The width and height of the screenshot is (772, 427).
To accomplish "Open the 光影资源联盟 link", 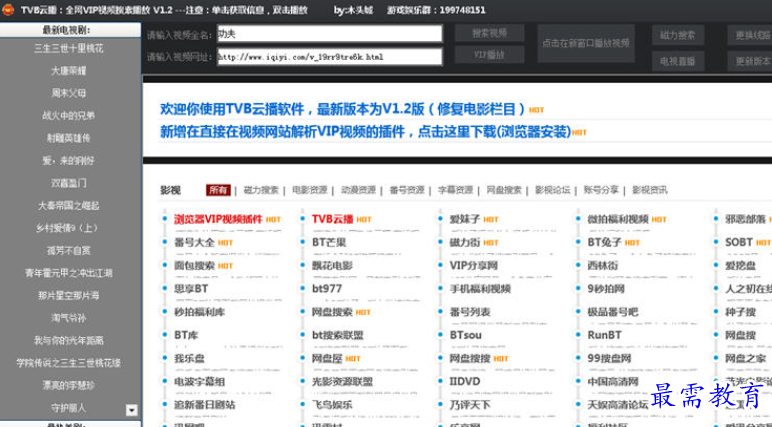I will [x=342, y=381].
